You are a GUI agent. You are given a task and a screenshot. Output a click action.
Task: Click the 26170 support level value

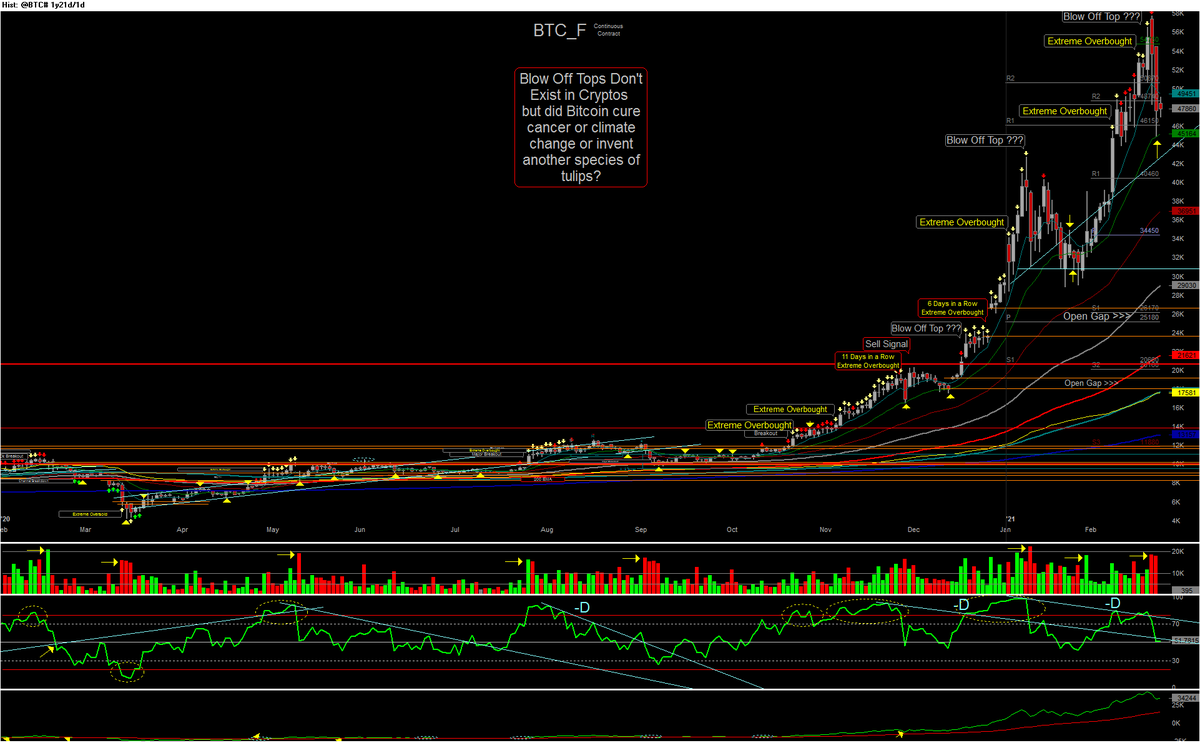click(x=1149, y=308)
